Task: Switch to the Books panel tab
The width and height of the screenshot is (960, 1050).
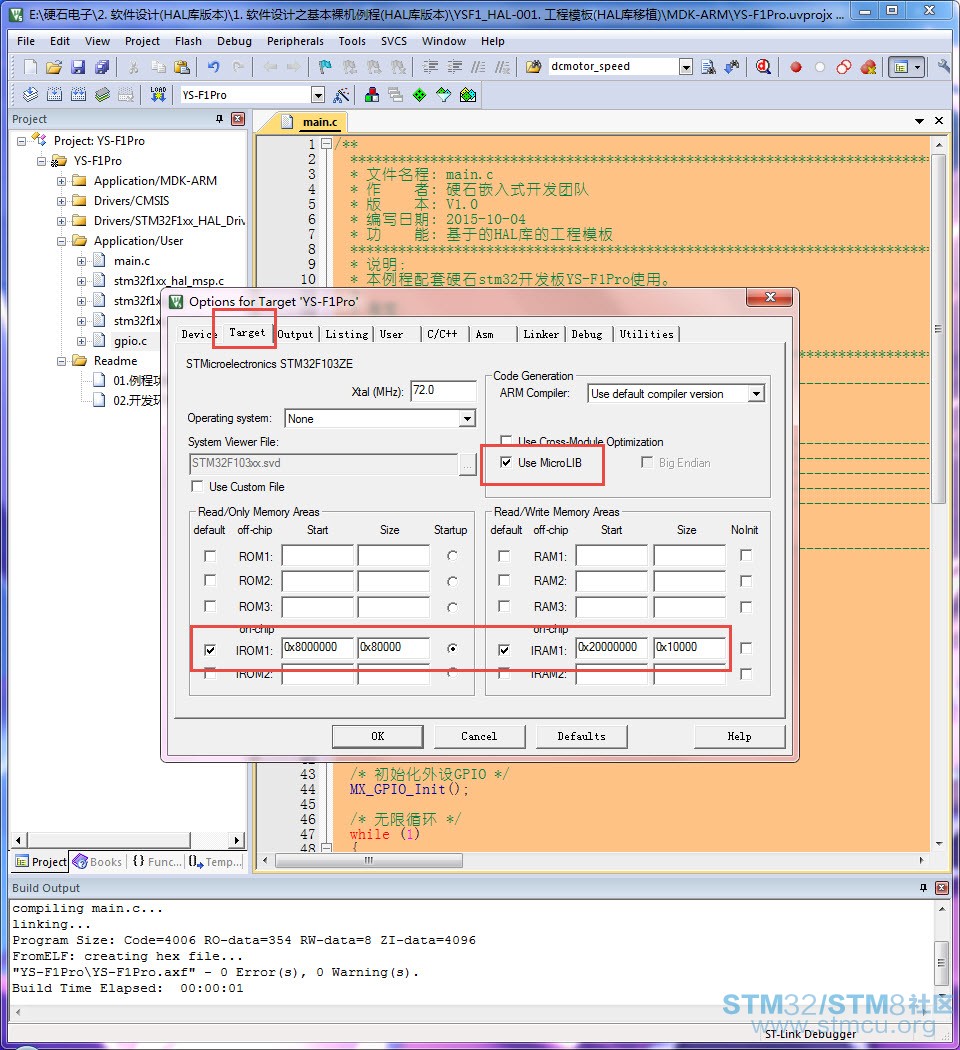Action: (98, 862)
